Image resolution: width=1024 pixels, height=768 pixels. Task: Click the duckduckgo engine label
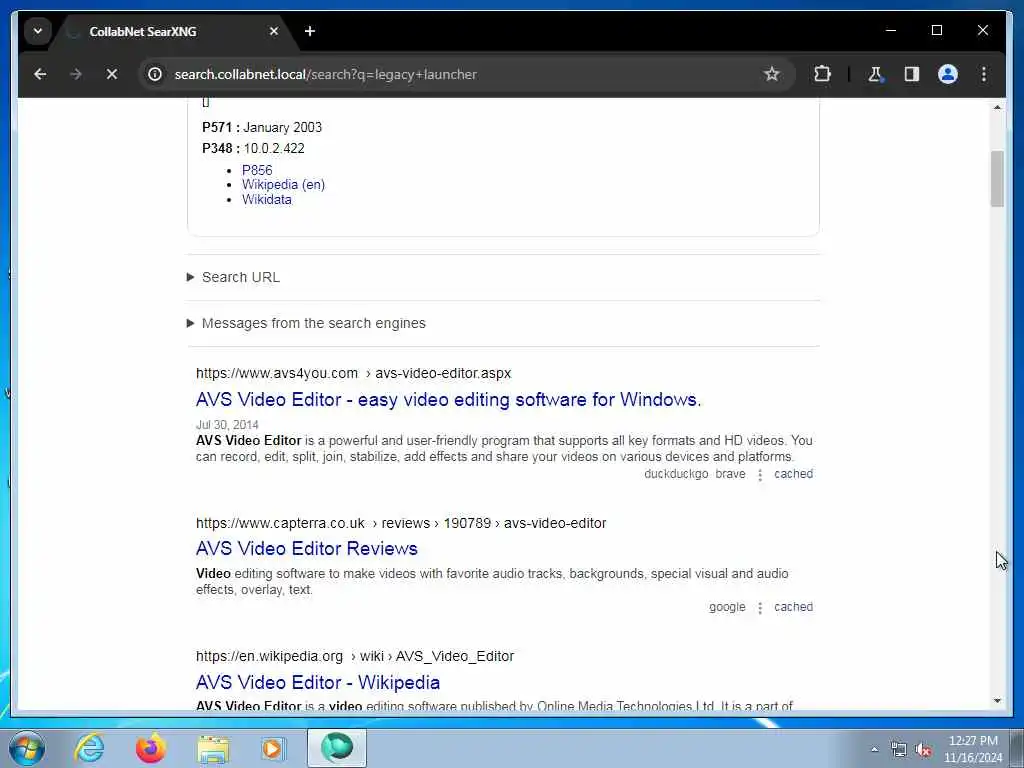(676, 474)
